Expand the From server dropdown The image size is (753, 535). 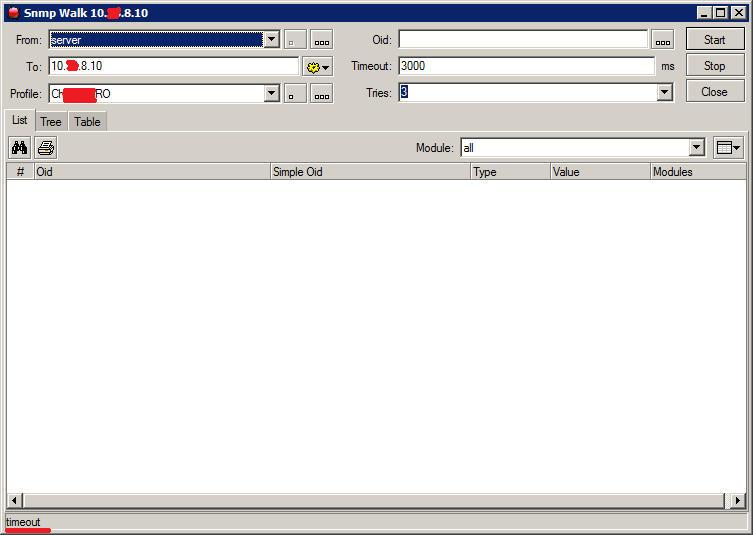pos(271,39)
